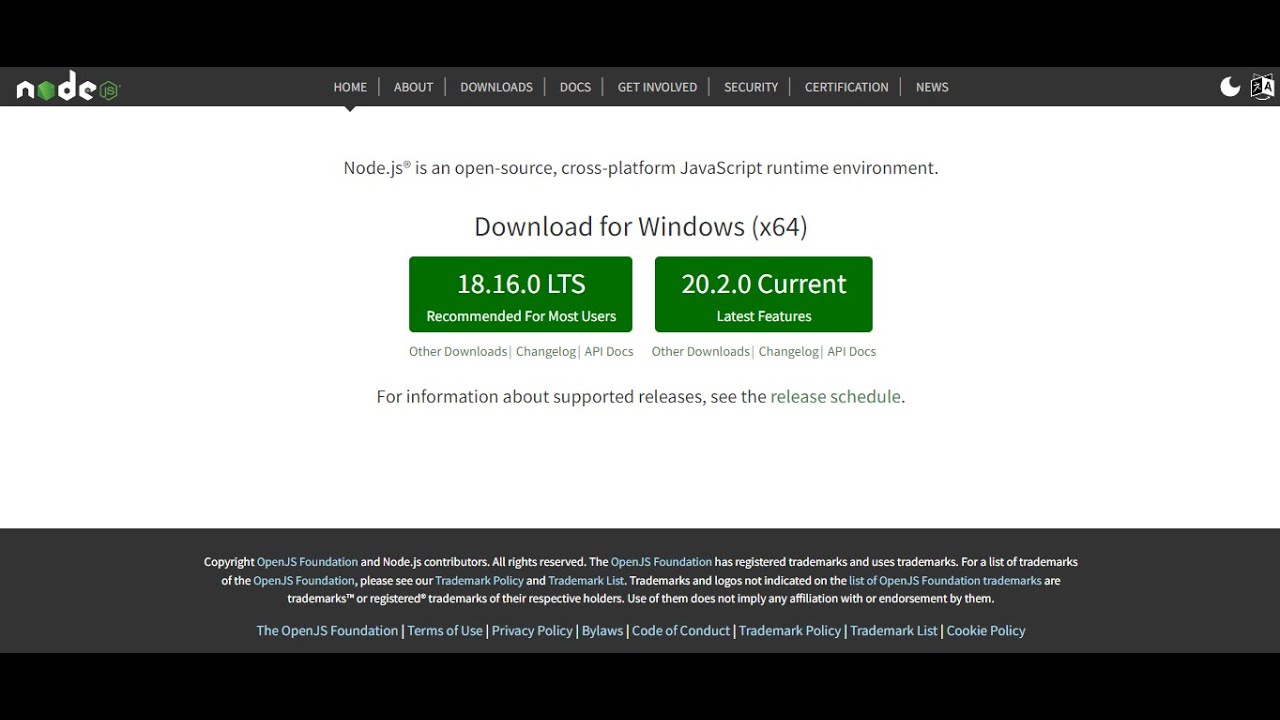Viewport: 1280px width, 720px height.
Task: Open the CERTIFICATION nav item
Action: 846,87
